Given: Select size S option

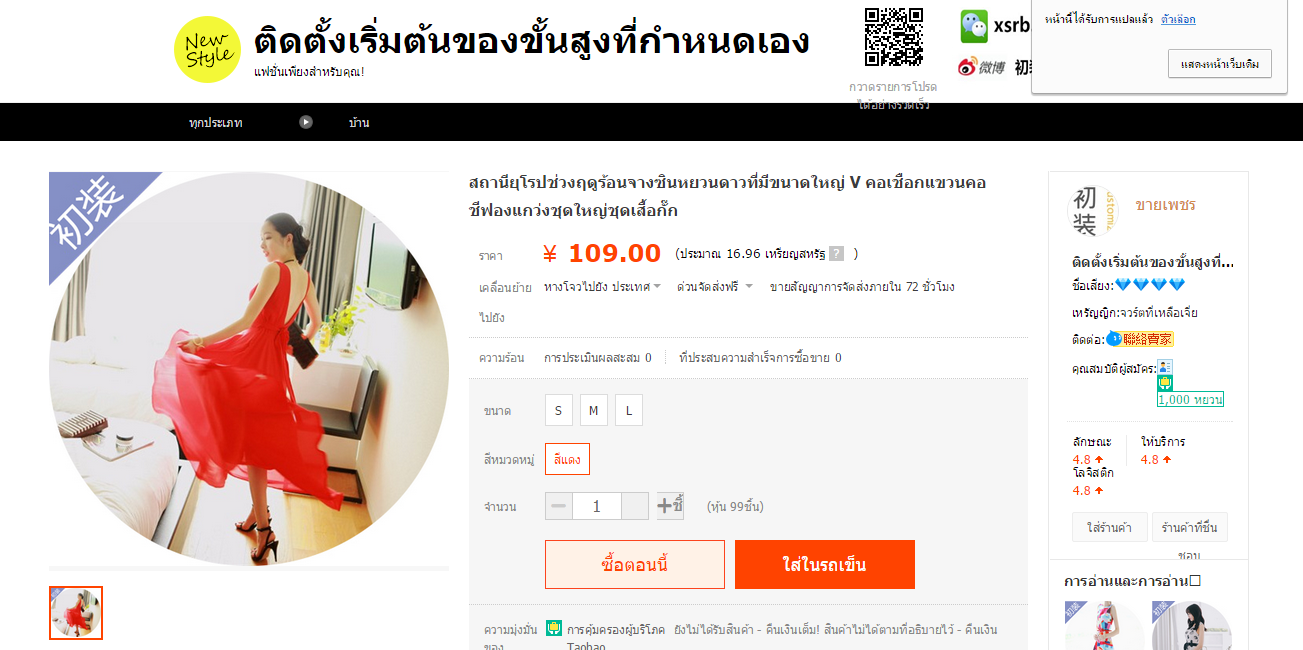Looking at the screenshot, I should [x=558, y=410].
